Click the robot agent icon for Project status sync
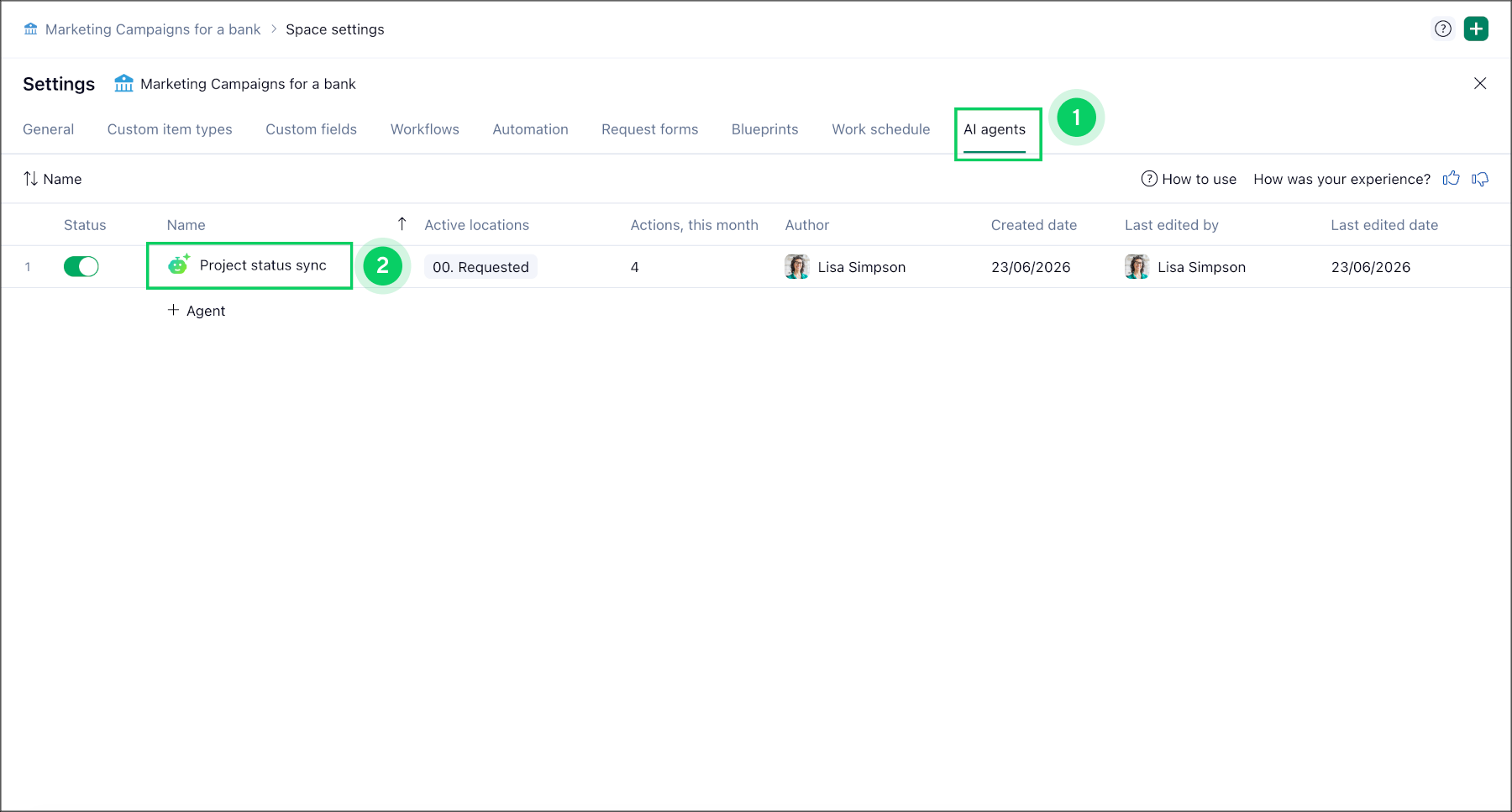Image resolution: width=1512 pixels, height=812 pixels. point(179,265)
